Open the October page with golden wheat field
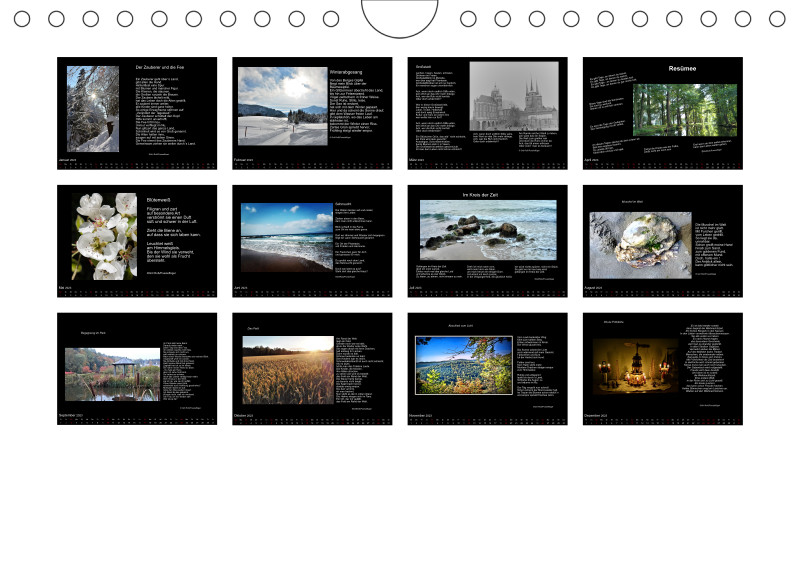800x563 pixels. click(312, 369)
